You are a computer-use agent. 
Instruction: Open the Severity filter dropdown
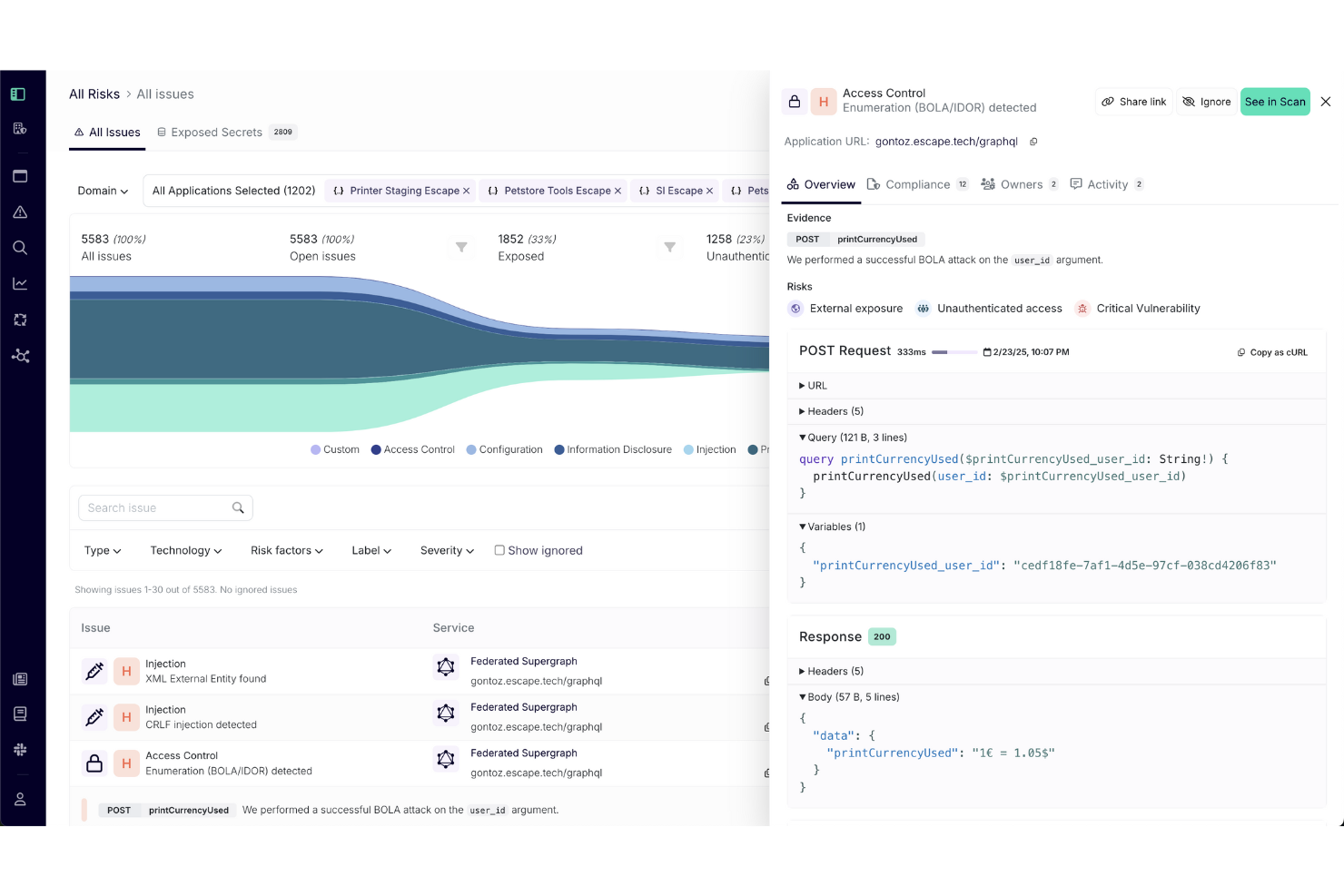pyautogui.click(x=446, y=550)
